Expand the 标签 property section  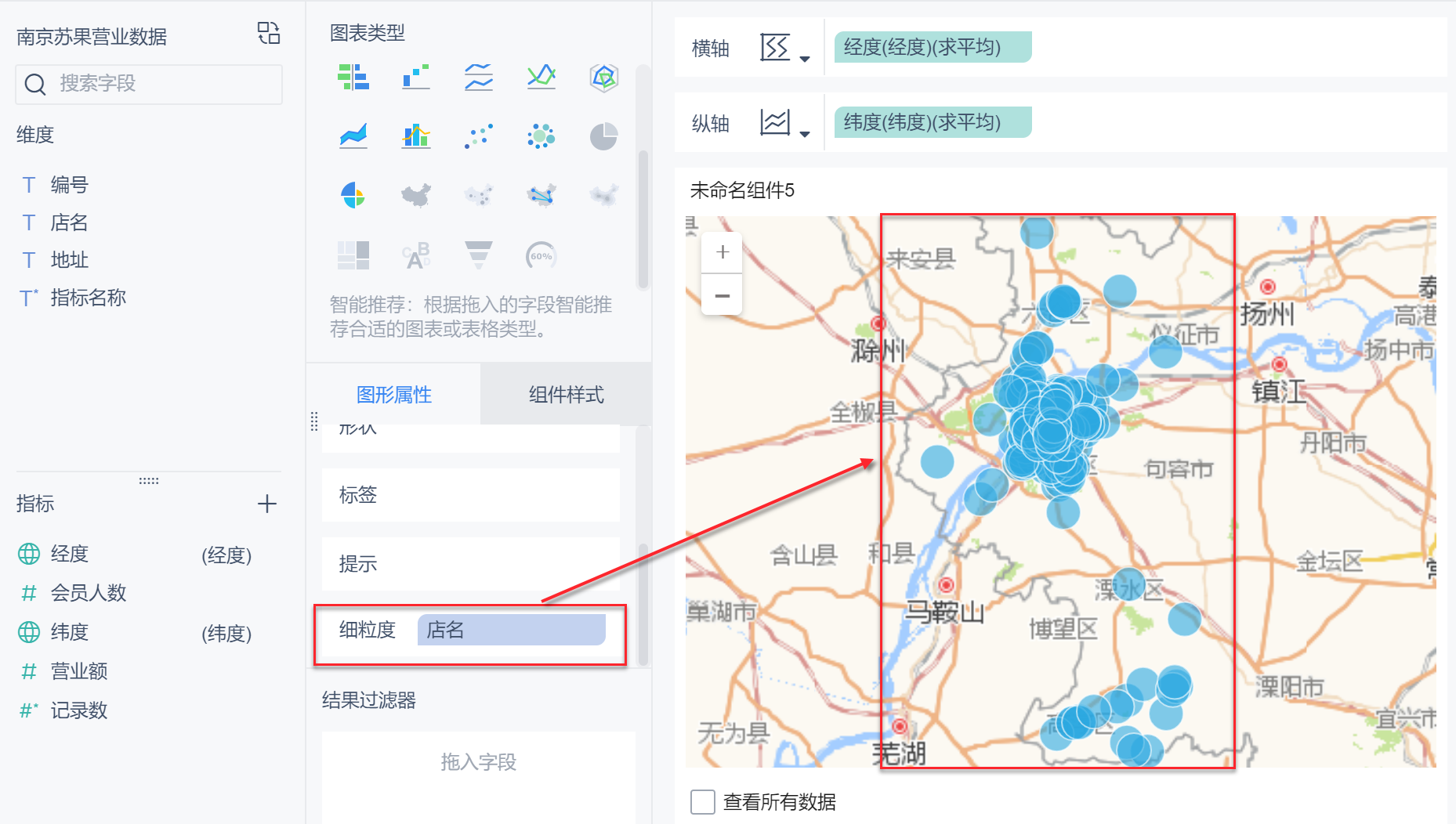(470, 495)
